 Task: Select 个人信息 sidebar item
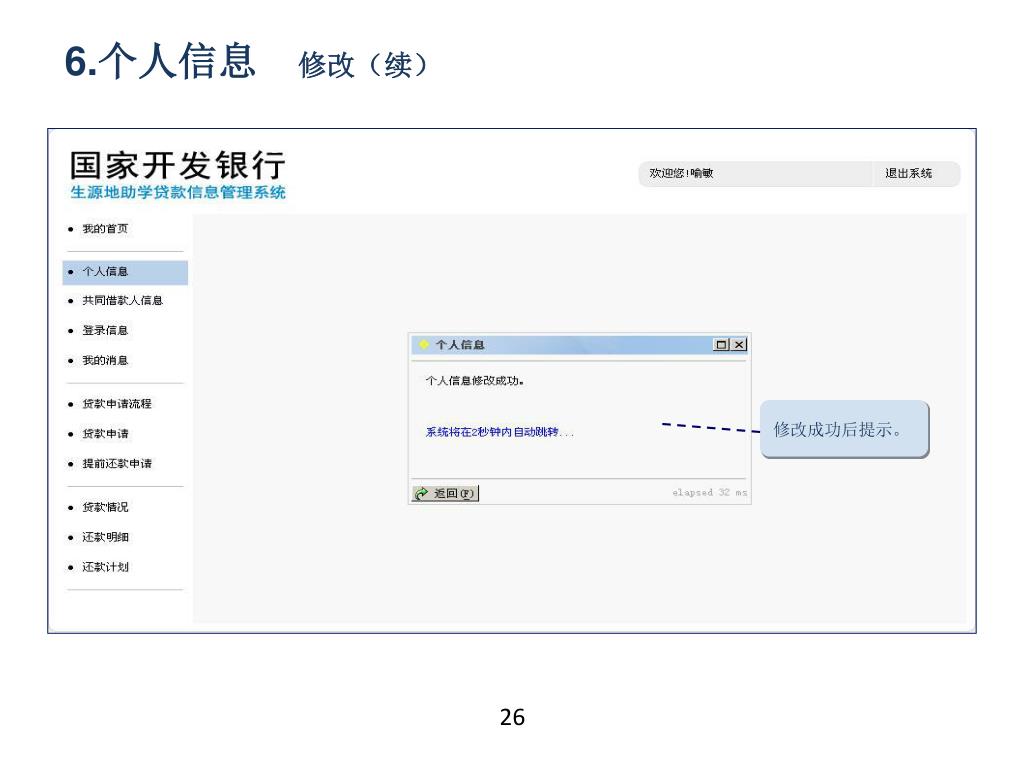(x=125, y=272)
